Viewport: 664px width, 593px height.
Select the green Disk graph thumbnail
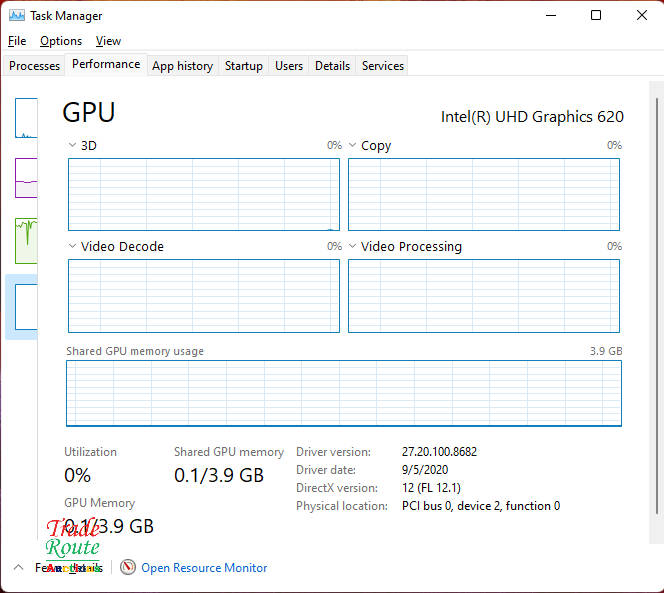(26, 239)
